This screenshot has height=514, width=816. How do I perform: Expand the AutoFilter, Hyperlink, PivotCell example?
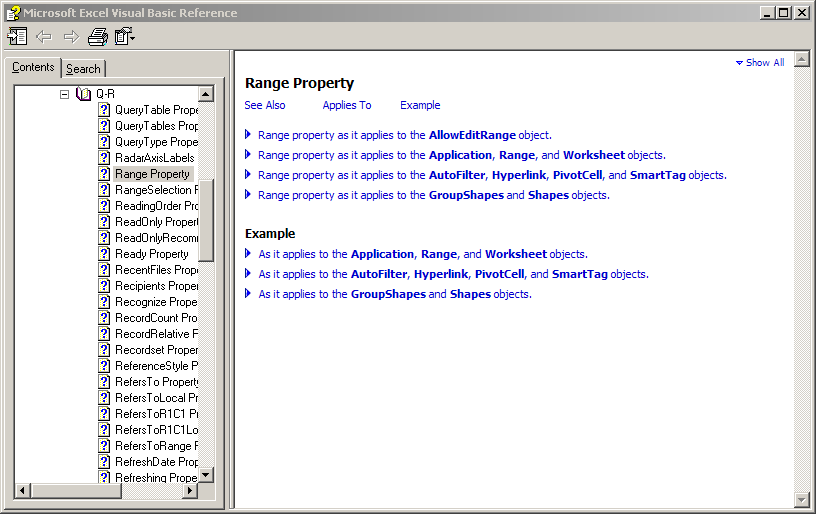tap(248, 273)
